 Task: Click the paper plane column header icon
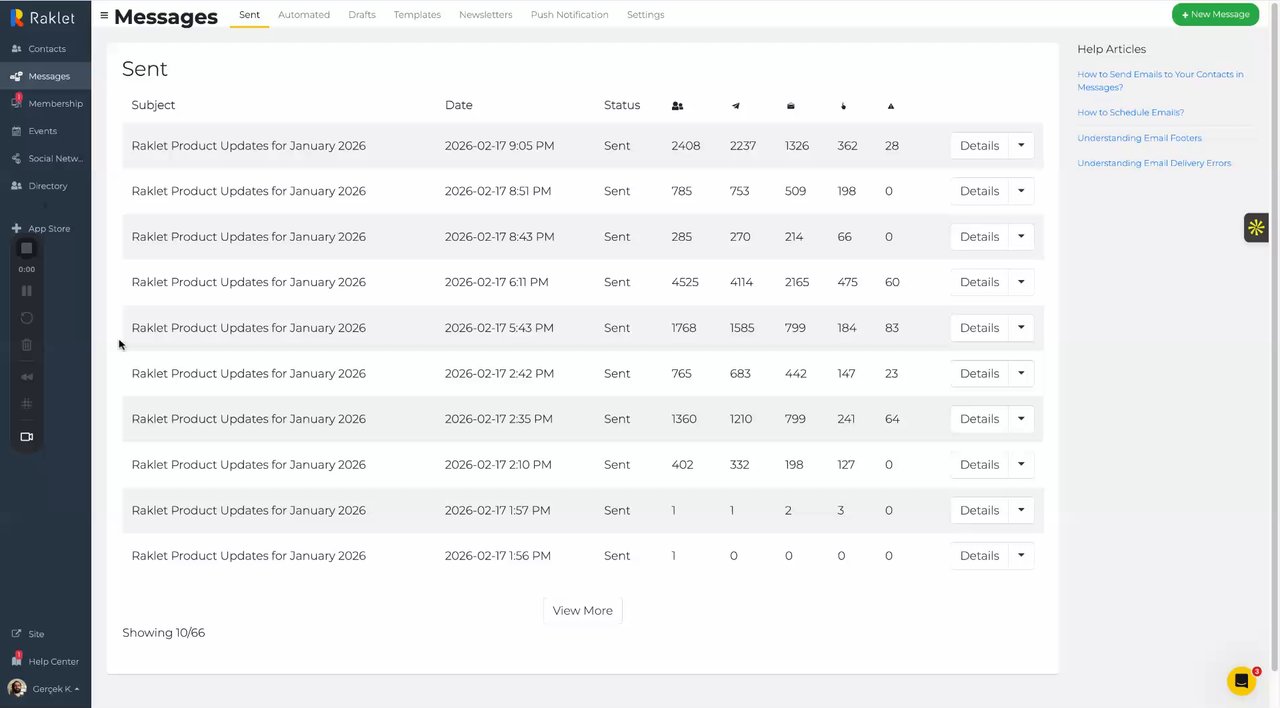click(x=735, y=105)
